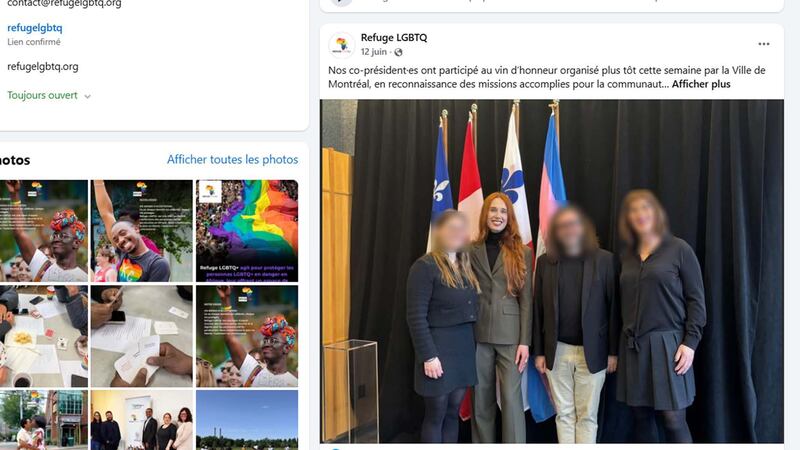Click the Toujours ouvert hours text

[x=42, y=95]
